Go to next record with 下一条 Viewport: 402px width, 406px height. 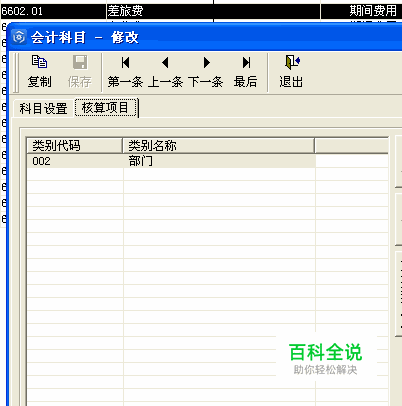pyautogui.click(x=206, y=72)
